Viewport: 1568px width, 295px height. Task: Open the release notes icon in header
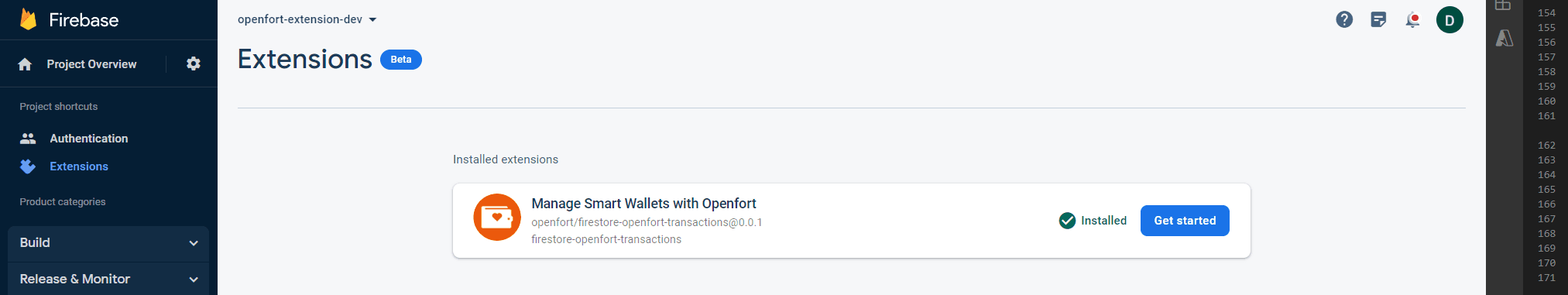pyautogui.click(x=1378, y=19)
